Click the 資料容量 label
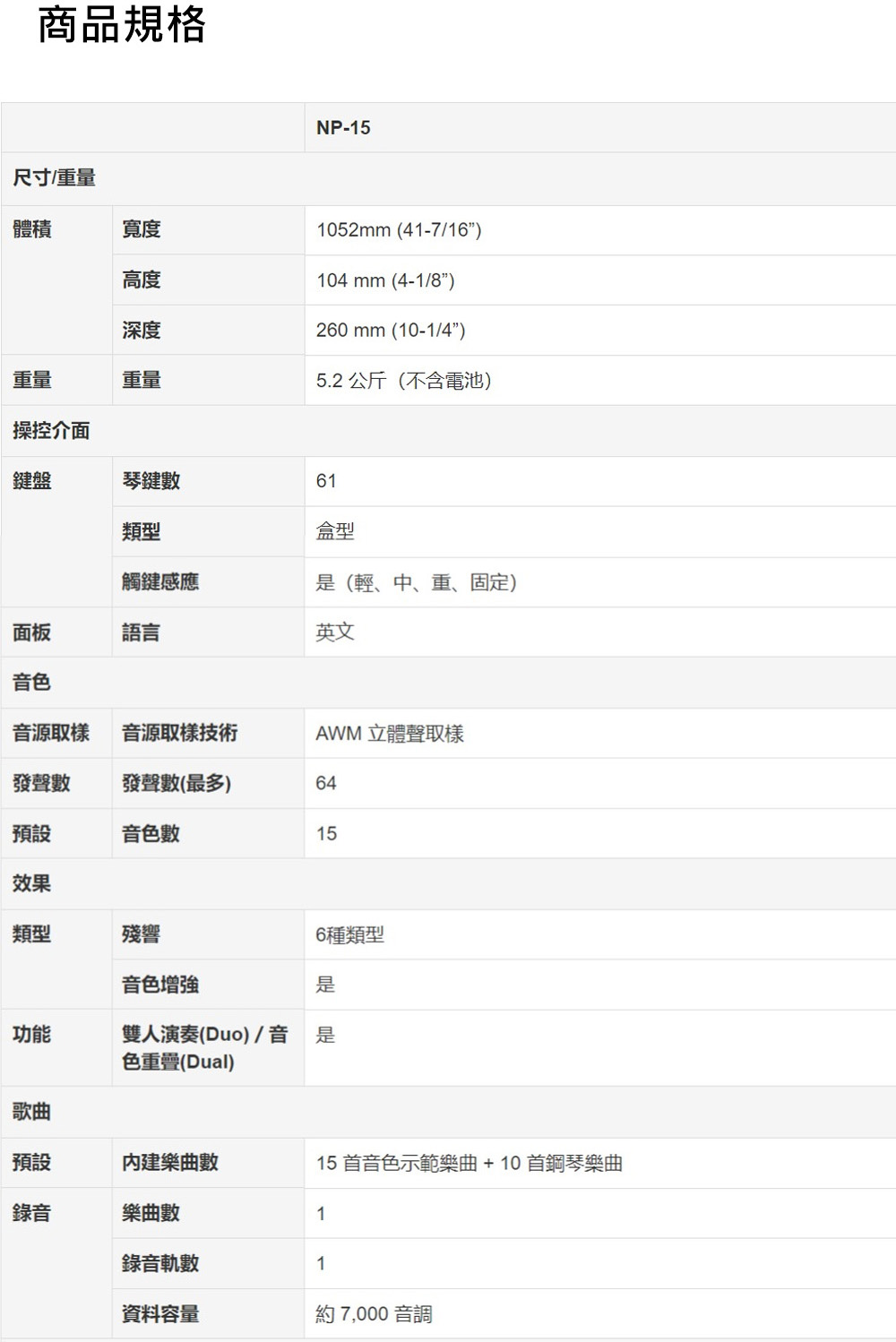The image size is (896, 1342). [160, 1314]
